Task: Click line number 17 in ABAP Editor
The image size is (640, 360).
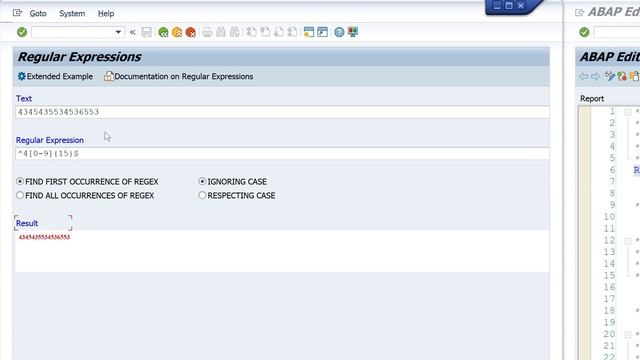Action: click(x=609, y=299)
